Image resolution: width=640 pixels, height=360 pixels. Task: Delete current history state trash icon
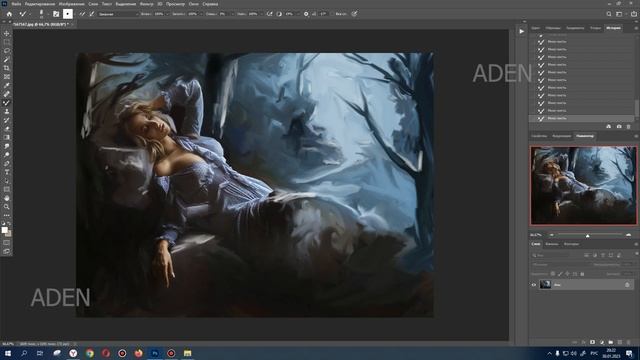pyautogui.click(x=629, y=127)
